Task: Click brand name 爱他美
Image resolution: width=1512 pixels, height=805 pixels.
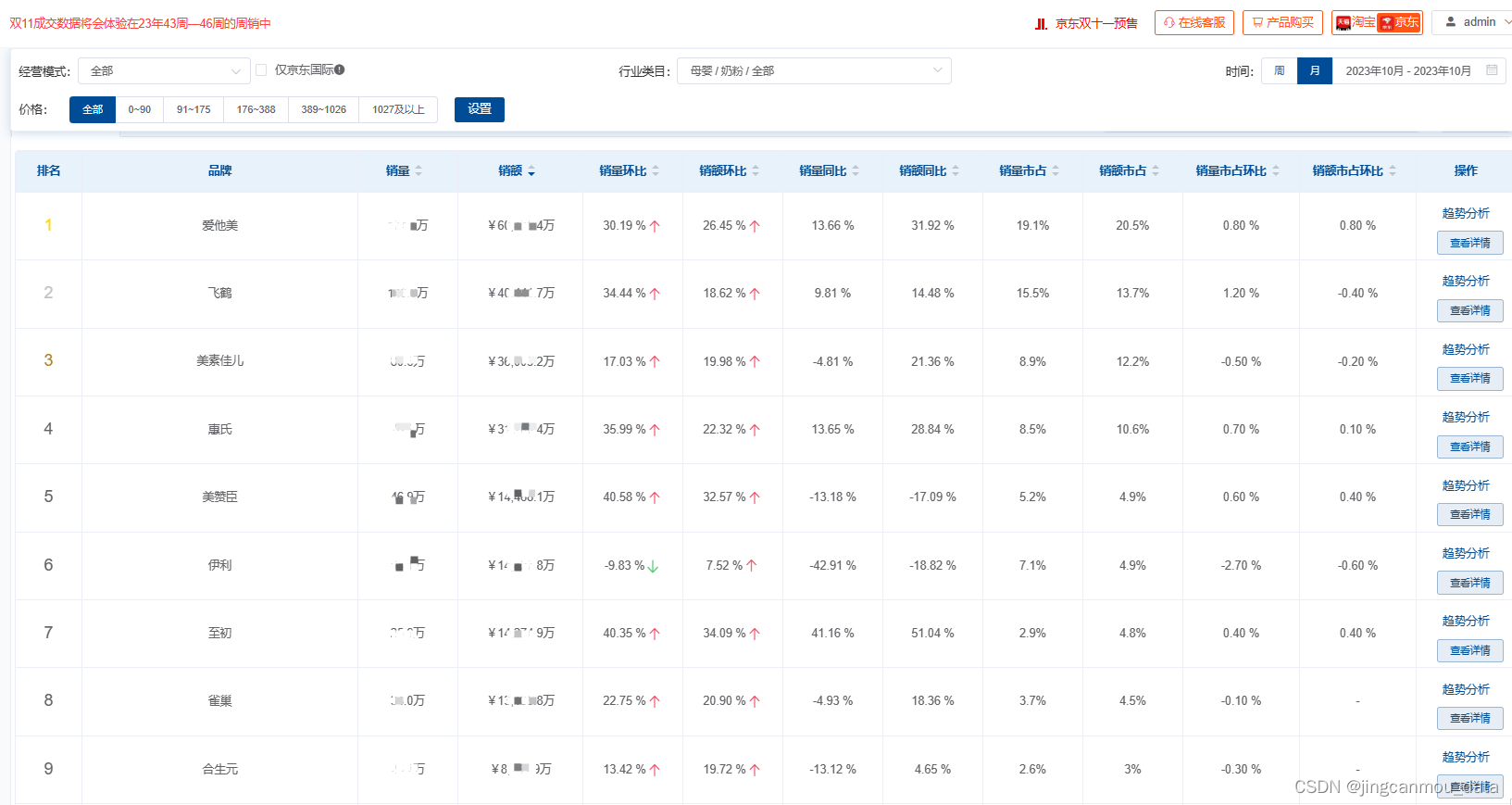Action: (x=220, y=225)
